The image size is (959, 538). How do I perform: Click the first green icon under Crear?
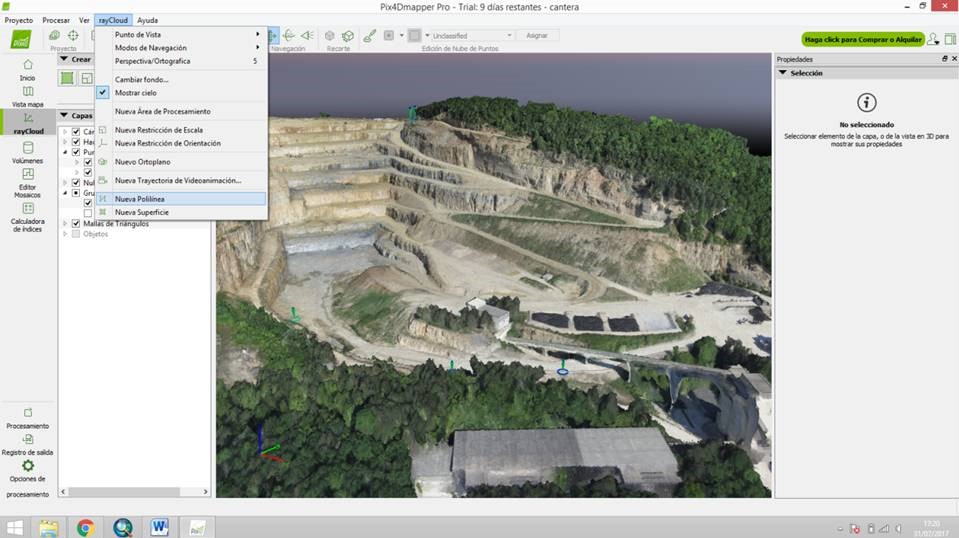pos(67,78)
